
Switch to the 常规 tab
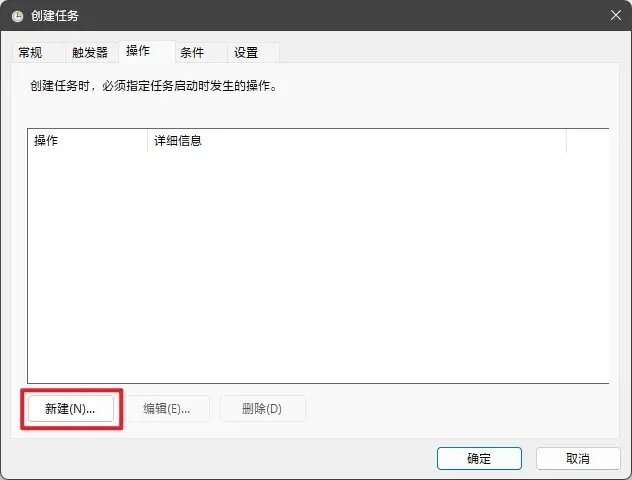pos(39,52)
